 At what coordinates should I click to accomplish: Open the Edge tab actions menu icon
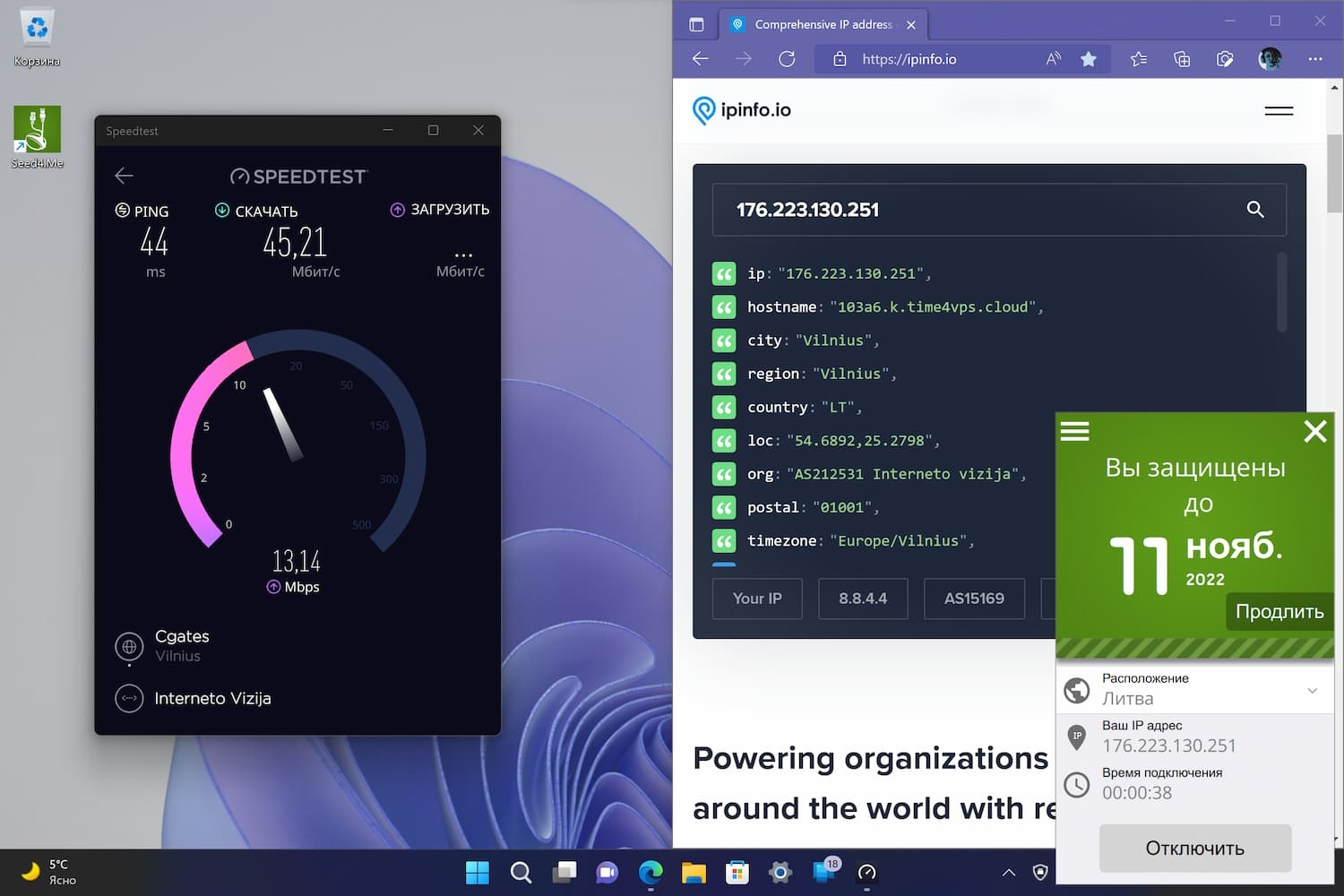[696, 24]
